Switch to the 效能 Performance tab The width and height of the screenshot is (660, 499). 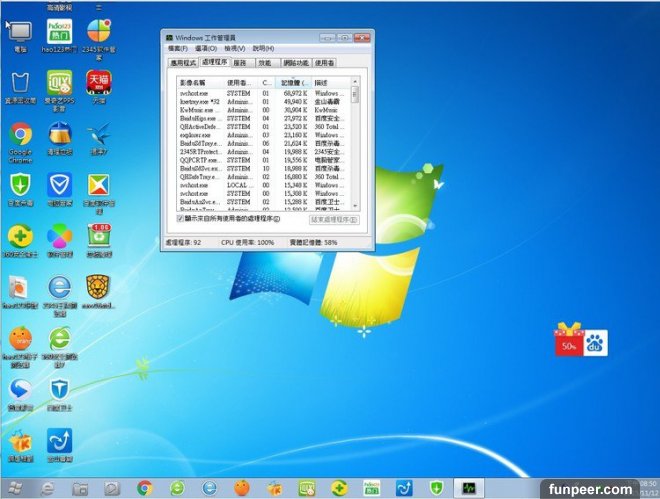coord(265,62)
